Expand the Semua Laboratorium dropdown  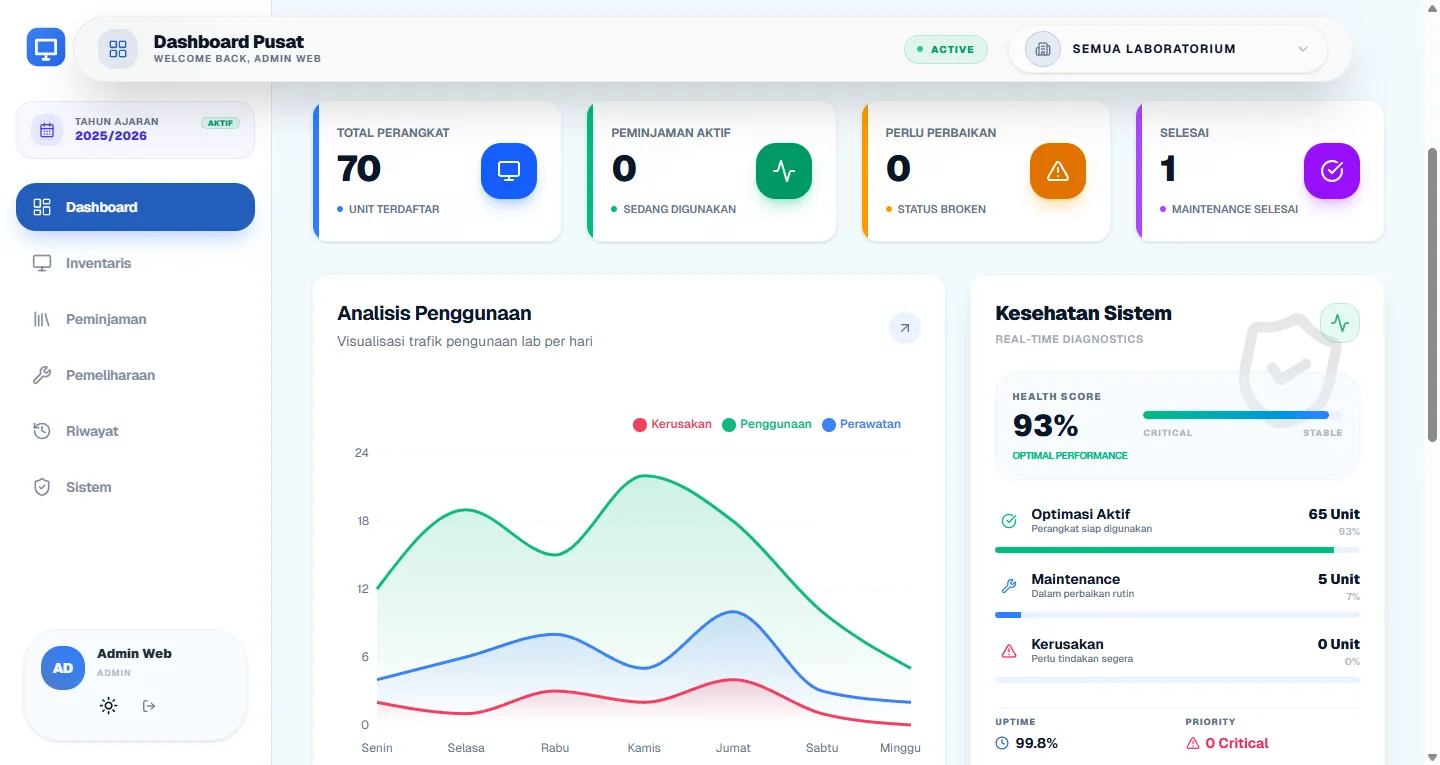[1168, 49]
